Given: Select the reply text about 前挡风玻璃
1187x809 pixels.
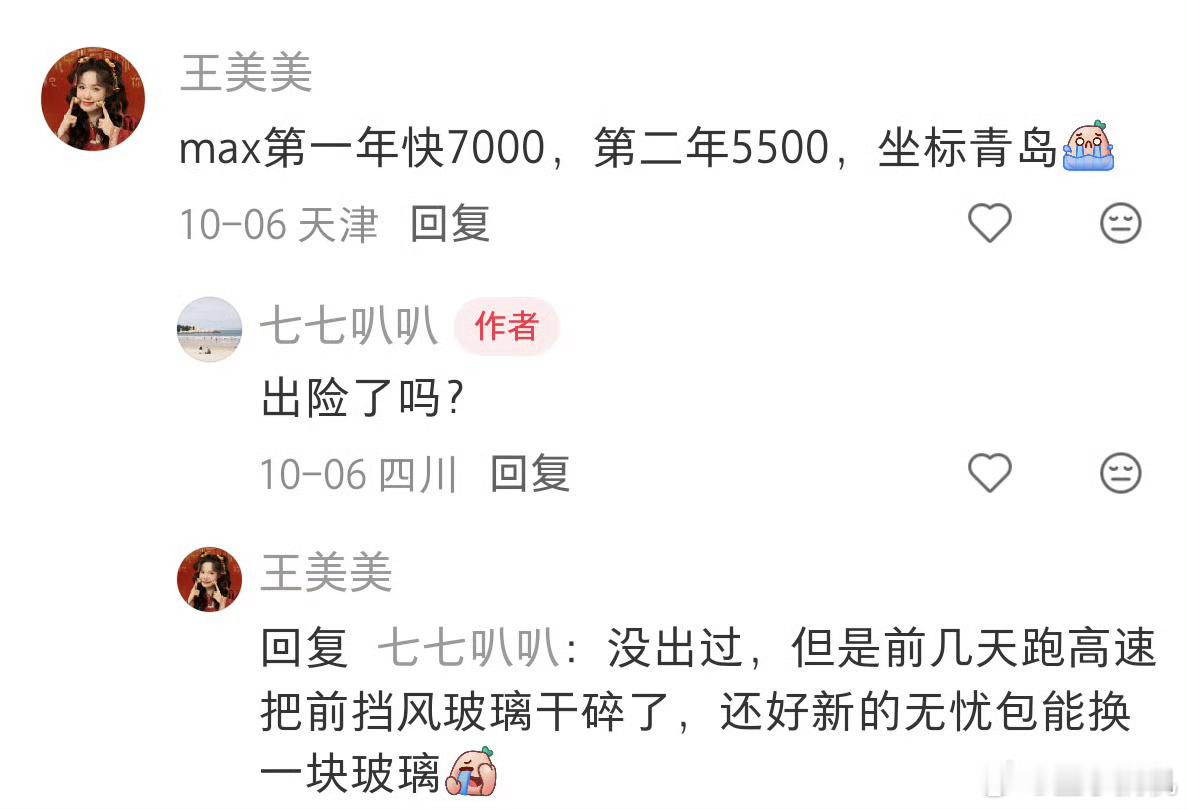Looking at the screenshot, I should 709,711.
